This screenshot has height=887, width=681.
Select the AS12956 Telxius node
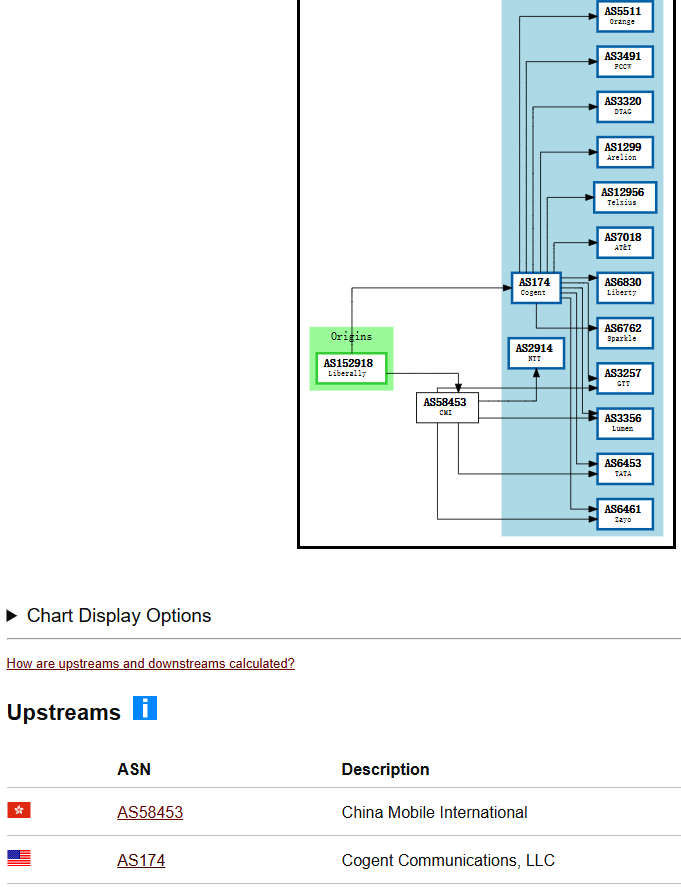coord(624,197)
